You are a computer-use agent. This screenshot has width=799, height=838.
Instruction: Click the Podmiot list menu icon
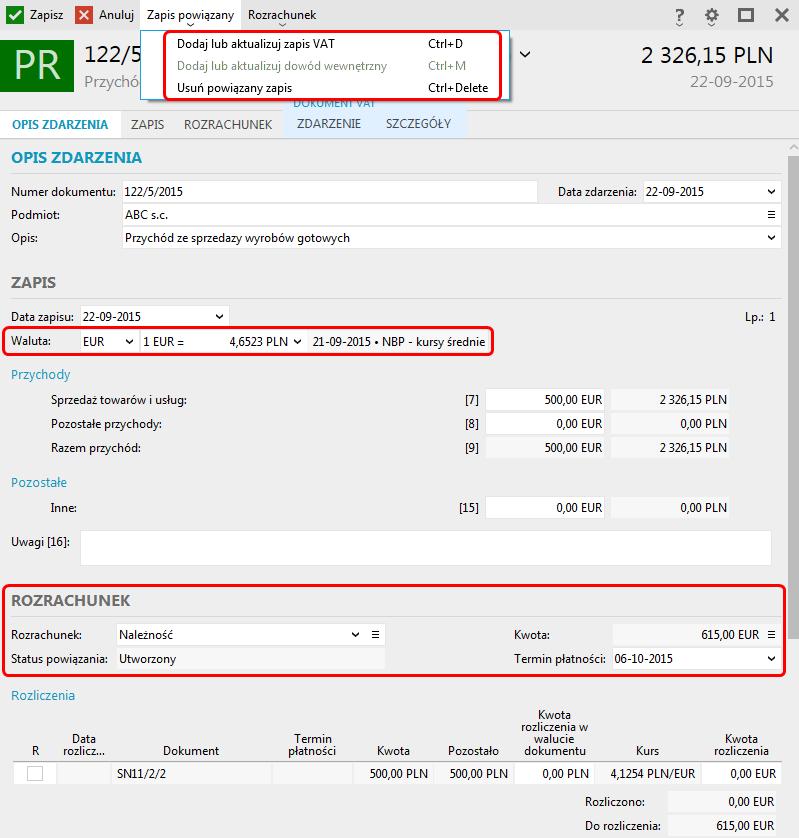771,215
